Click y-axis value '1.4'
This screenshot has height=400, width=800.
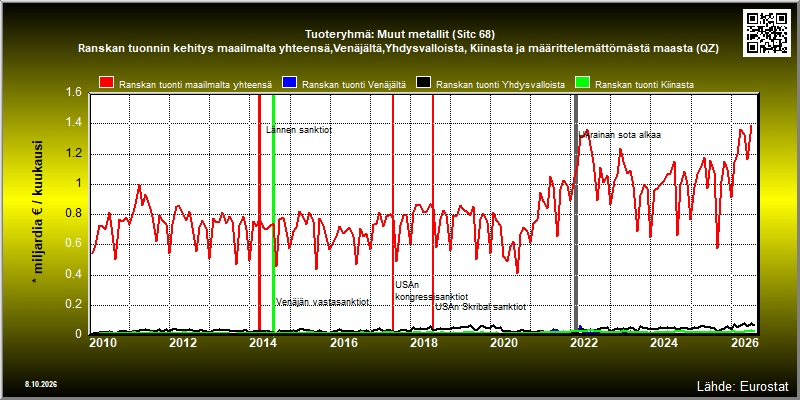[74, 123]
